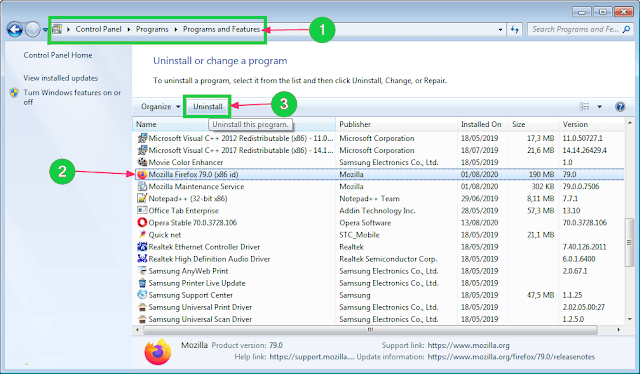
Task: Click the Movie Color Enhancer icon
Action: (142, 162)
